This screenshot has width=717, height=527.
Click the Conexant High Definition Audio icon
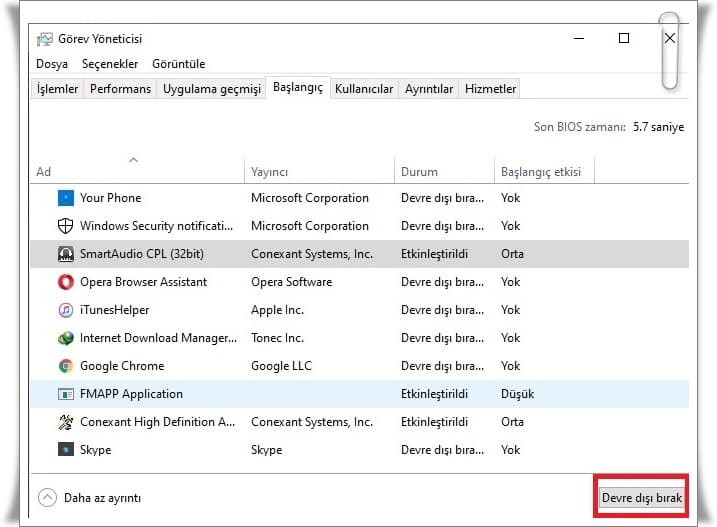[66, 422]
